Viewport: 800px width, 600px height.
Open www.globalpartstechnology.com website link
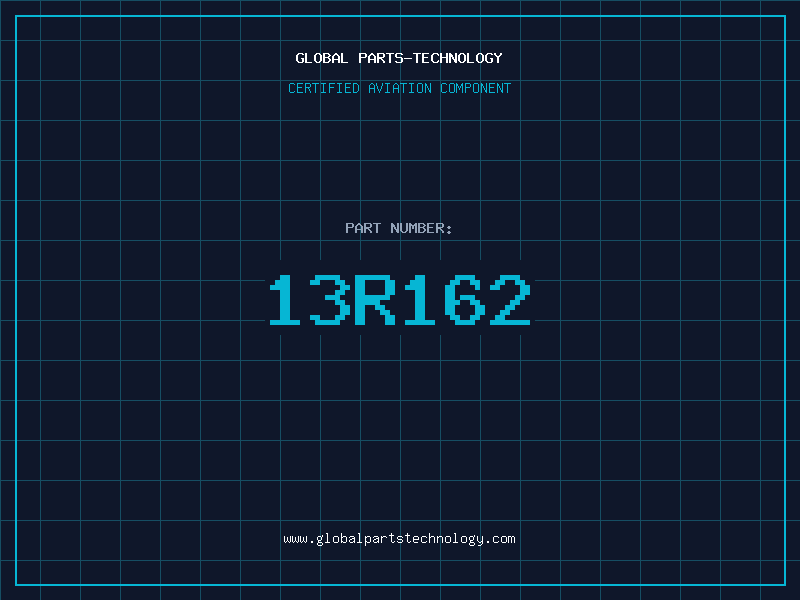[x=399, y=539]
